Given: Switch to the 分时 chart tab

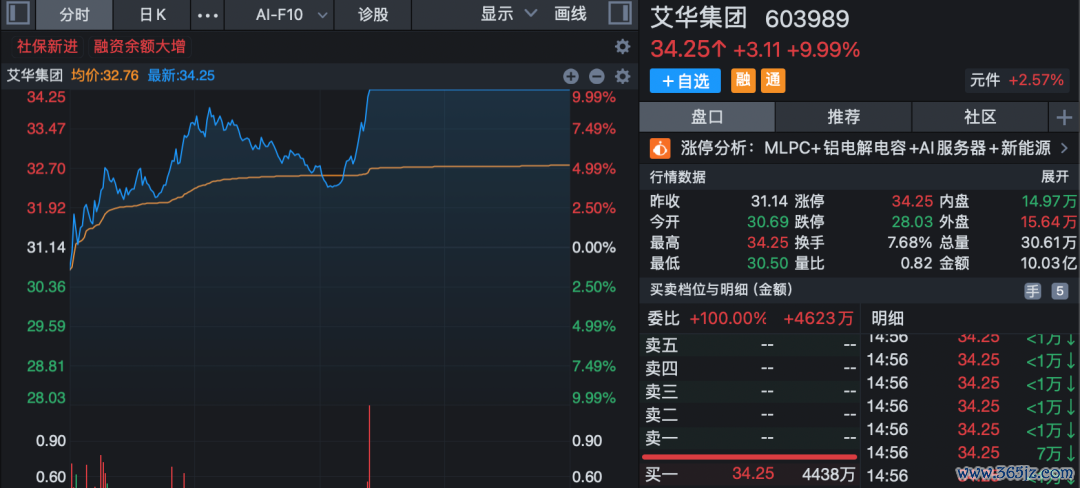Looking at the screenshot, I should point(74,14).
